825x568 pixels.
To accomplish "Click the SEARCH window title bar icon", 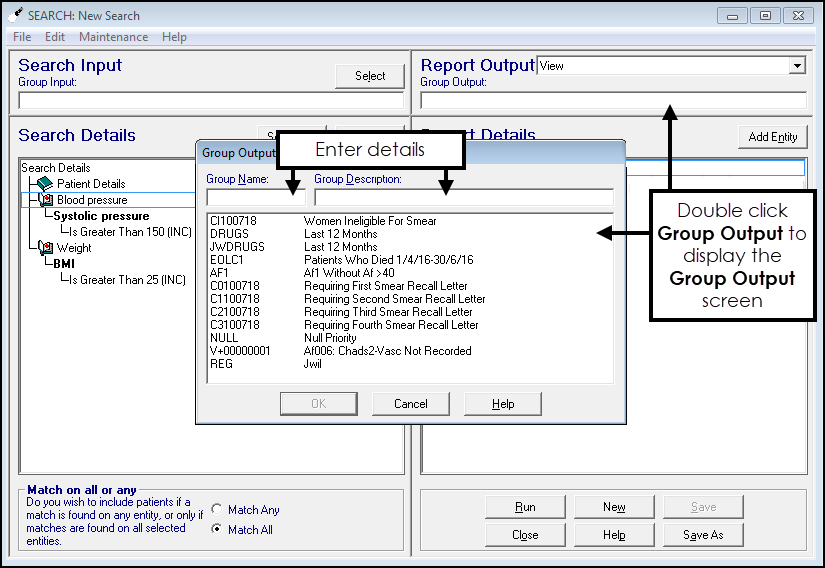I will pyautogui.click(x=15, y=15).
